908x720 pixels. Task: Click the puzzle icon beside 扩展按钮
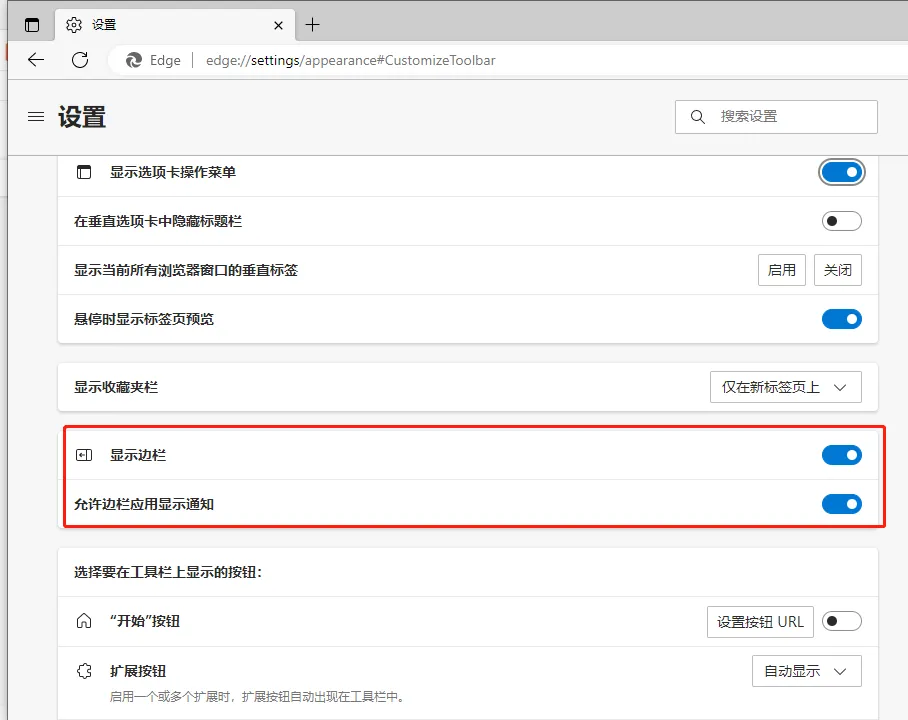[x=84, y=671]
